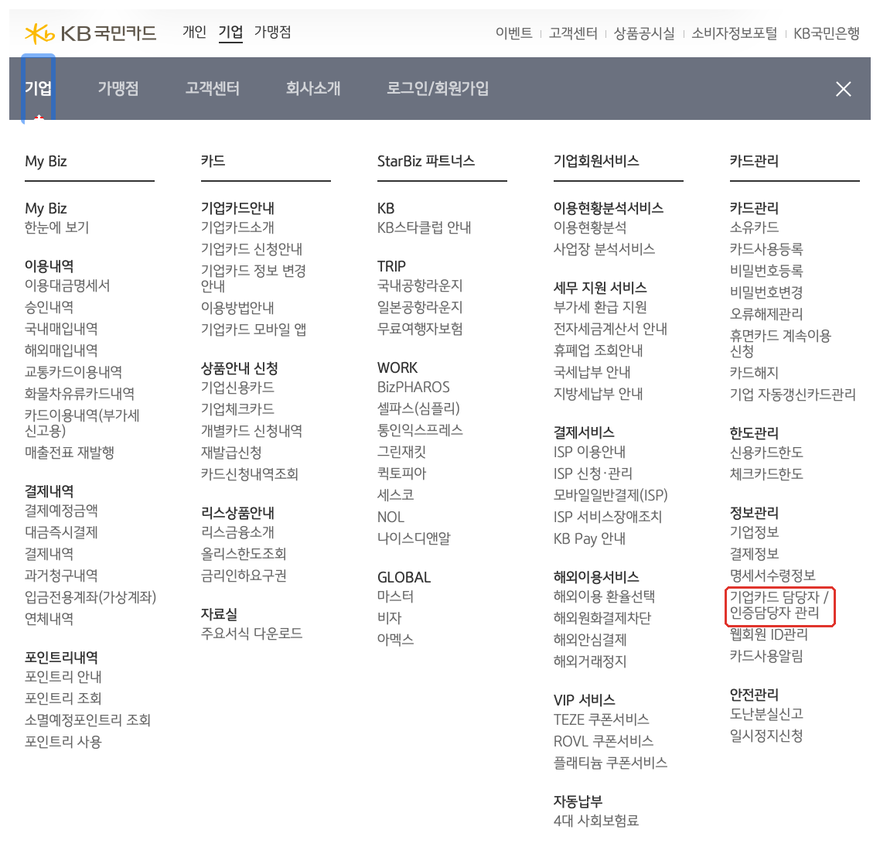The width and height of the screenshot is (880, 854).
Task: Click 퀵토피아 link
Action: click(x=401, y=474)
